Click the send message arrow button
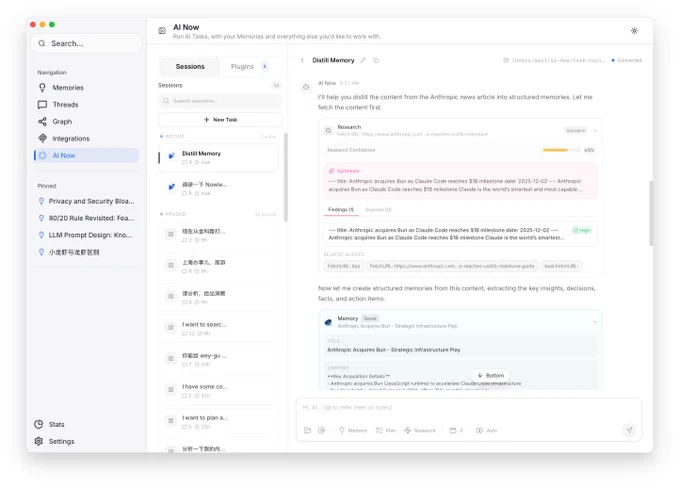The width and height of the screenshot is (680, 488). (629, 430)
